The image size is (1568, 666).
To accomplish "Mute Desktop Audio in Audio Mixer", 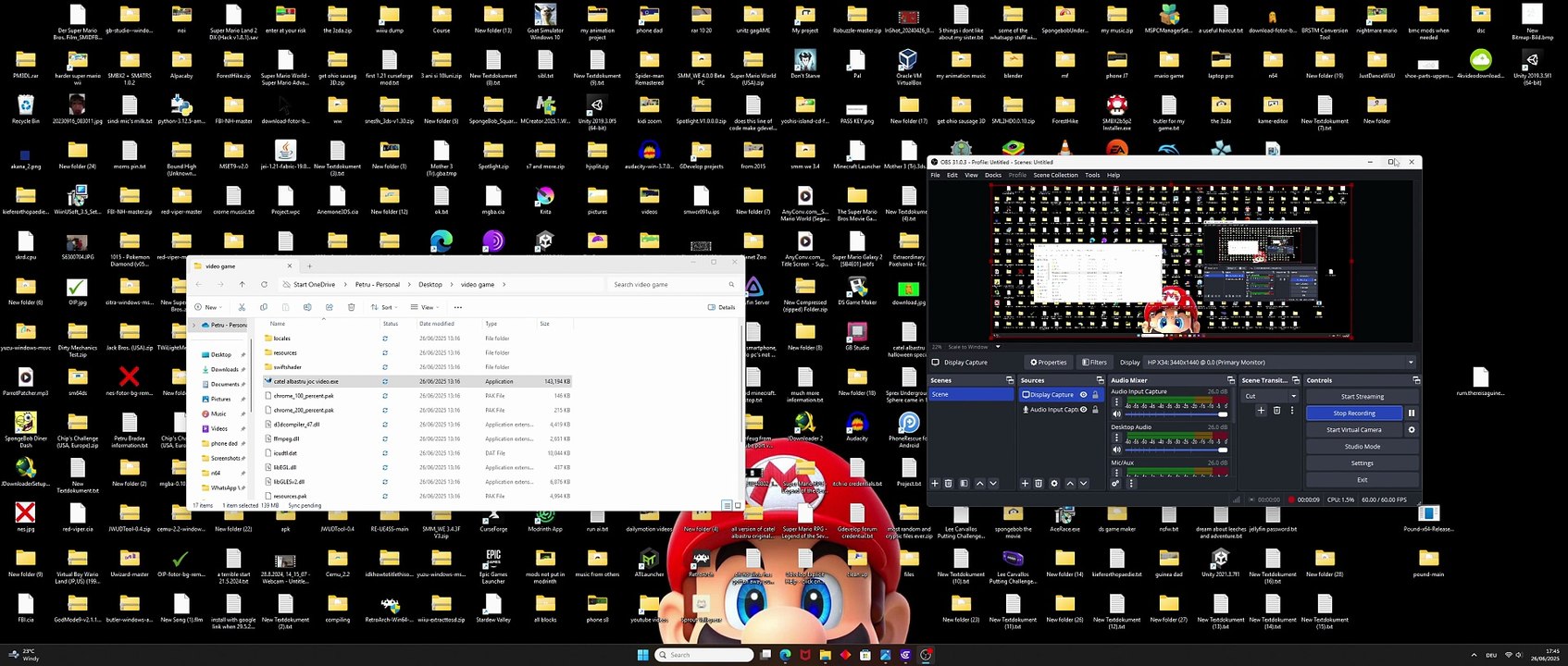I will click(1116, 450).
